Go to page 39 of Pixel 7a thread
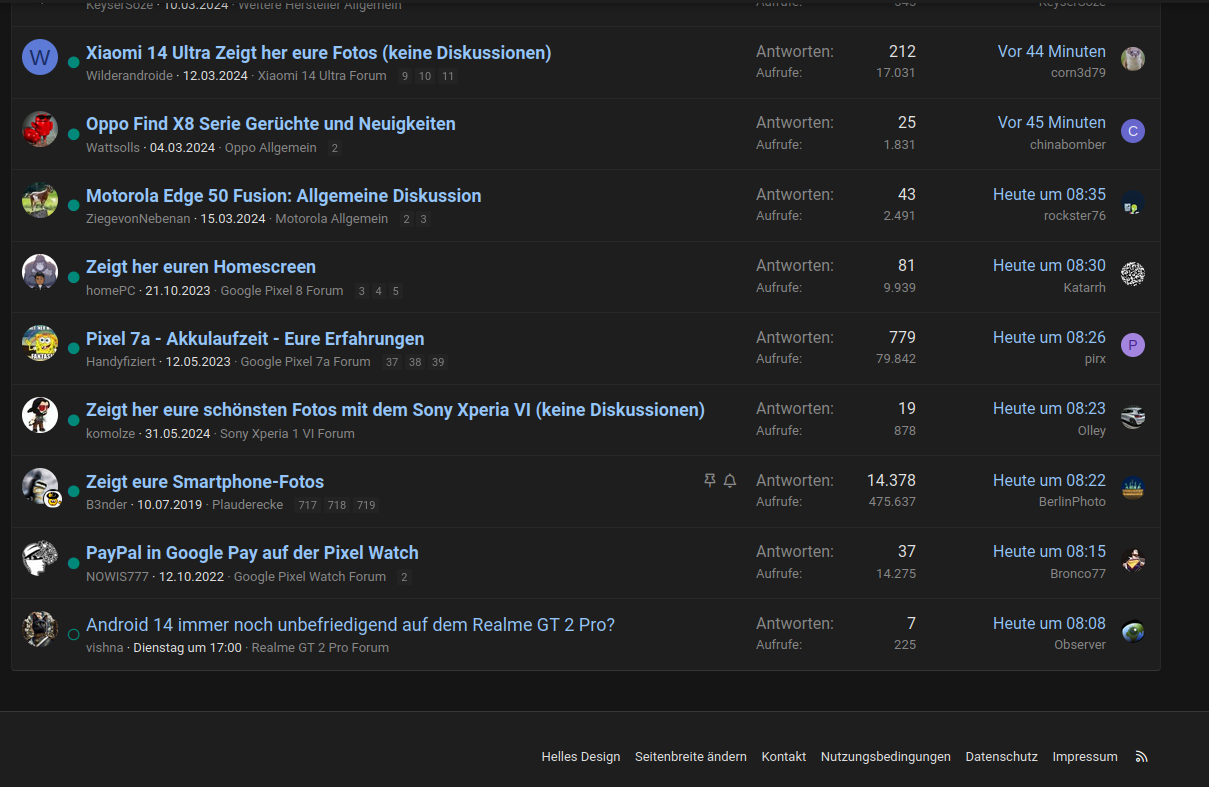The height and width of the screenshot is (787, 1209). coord(438,363)
